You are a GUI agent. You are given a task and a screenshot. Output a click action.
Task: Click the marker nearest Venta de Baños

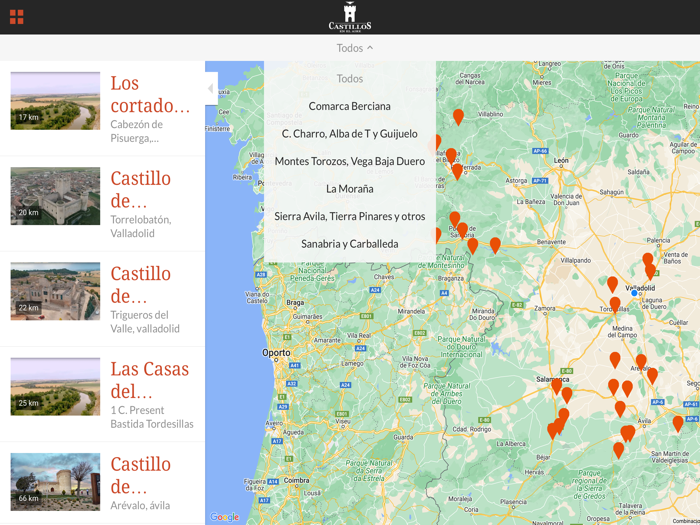(x=648, y=261)
